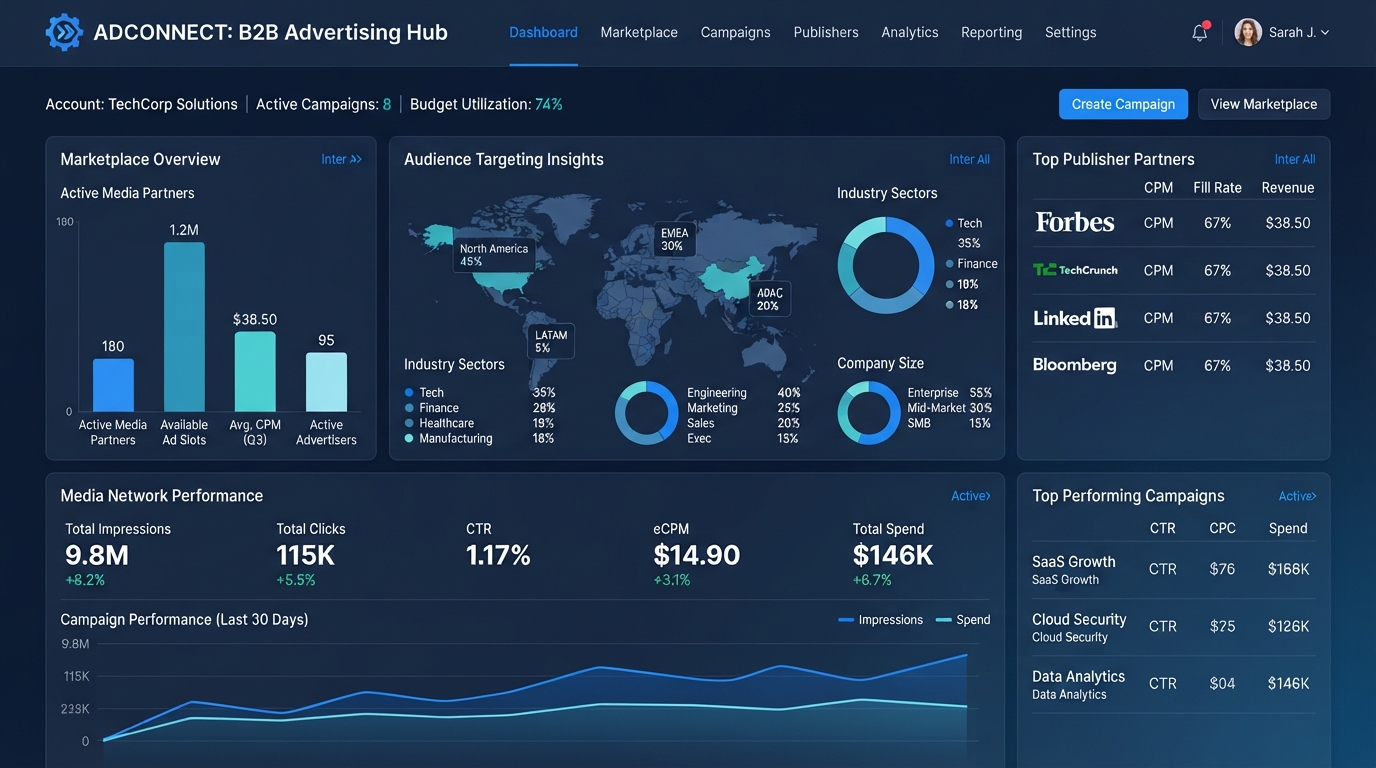Click the Create Campaign button

1123,104
